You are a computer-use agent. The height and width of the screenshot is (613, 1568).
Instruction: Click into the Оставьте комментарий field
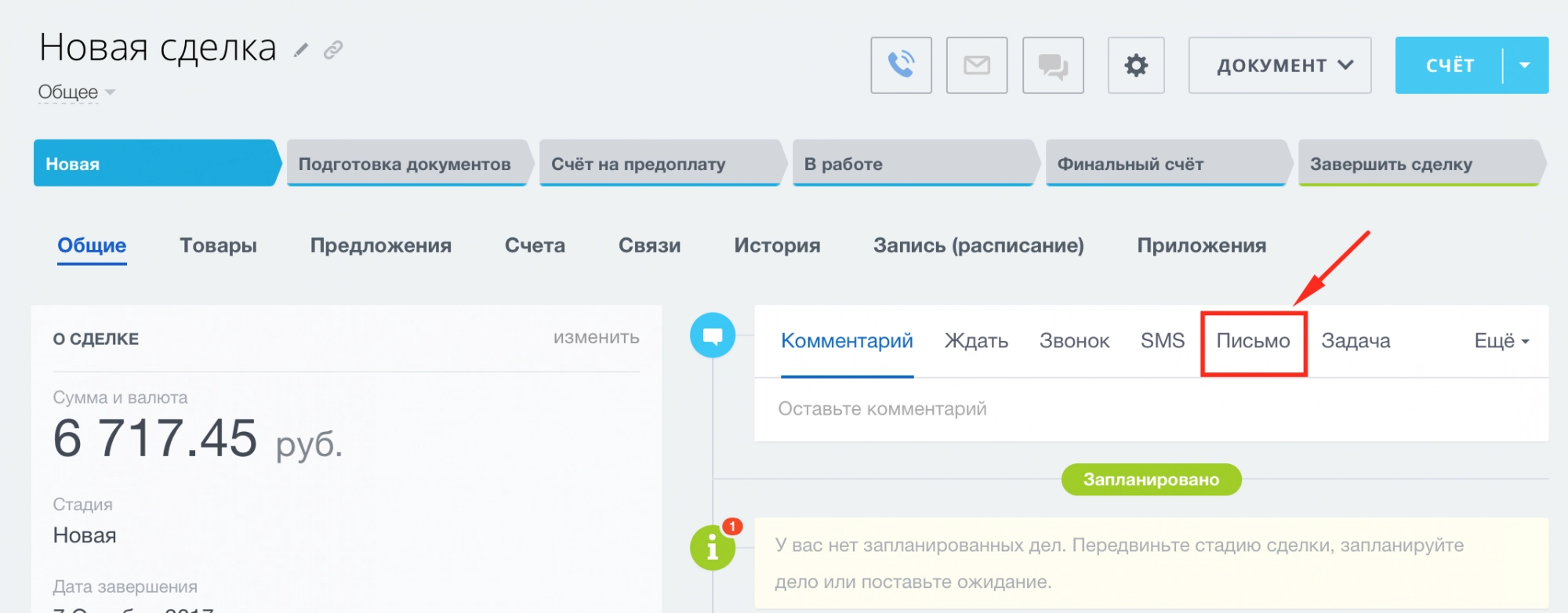(1151, 409)
